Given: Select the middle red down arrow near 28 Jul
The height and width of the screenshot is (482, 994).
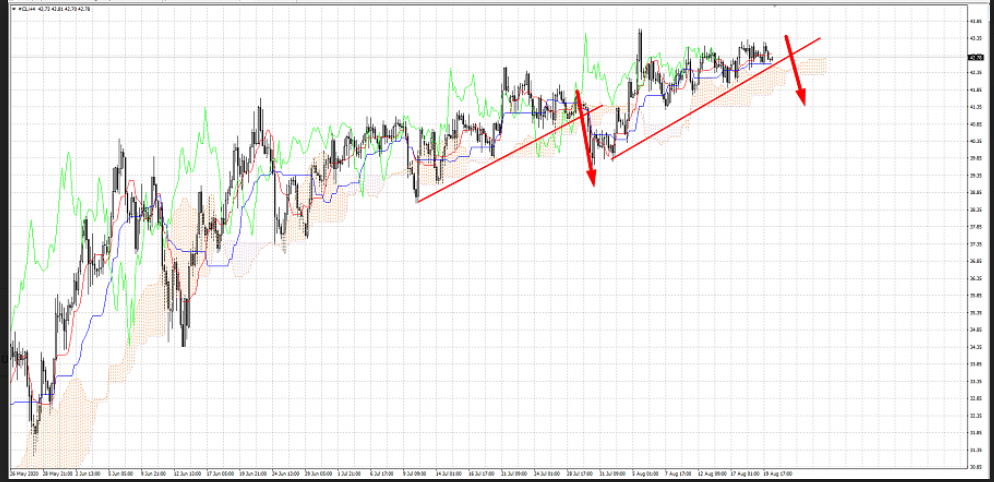Looking at the screenshot, I should pos(584,135).
